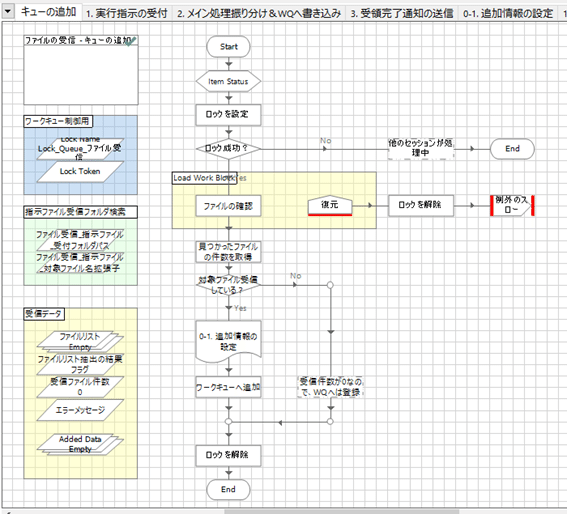Select the ロック成功？ decision stage
The height and width of the screenshot is (514, 567).
pos(228,148)
